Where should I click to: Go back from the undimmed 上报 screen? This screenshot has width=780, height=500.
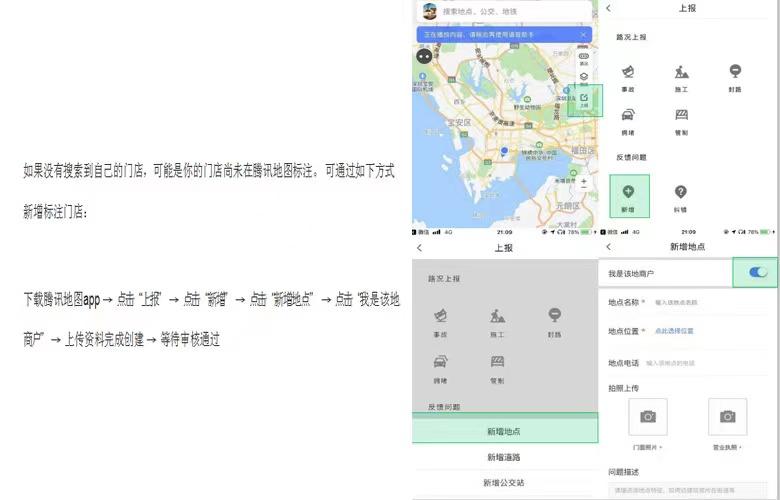click(x=608, y=8)
